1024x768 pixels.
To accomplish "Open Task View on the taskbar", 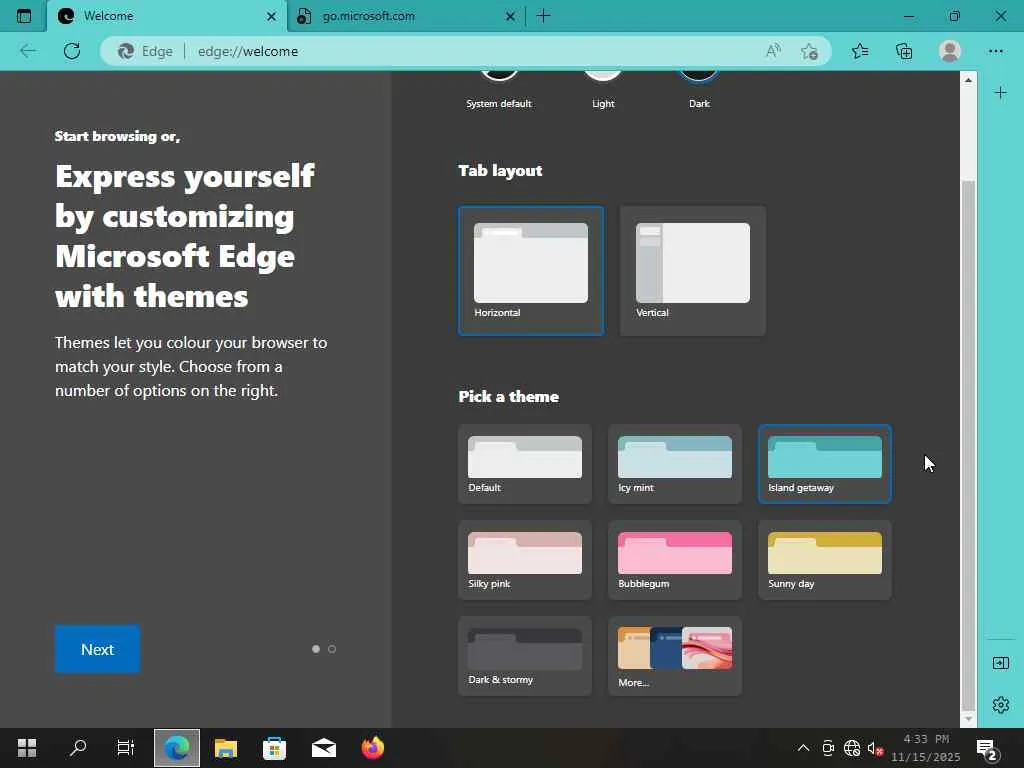I will [125, 748].
